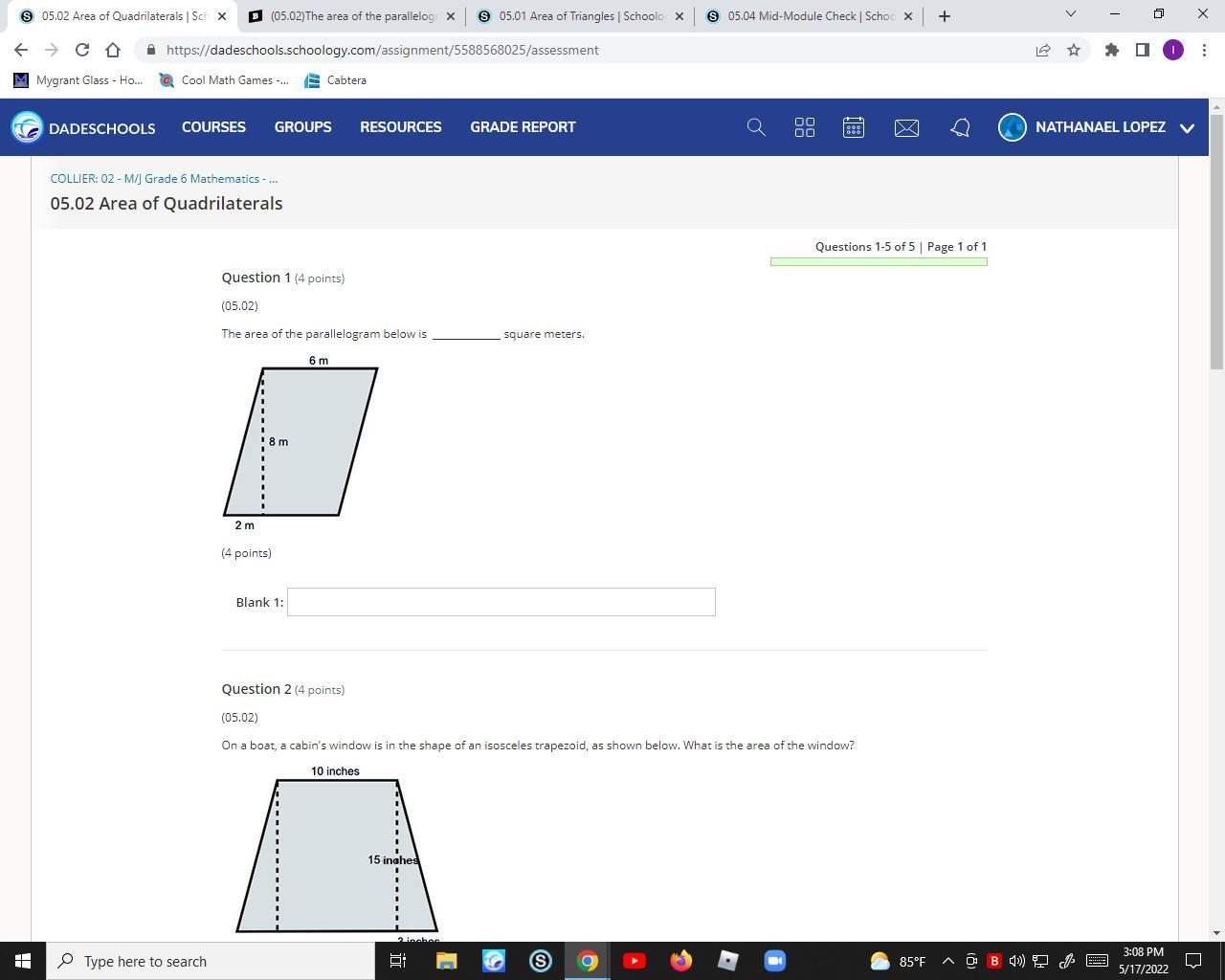
Task: Go to browser home page
Action: pyautogui.click(x=113, y=50)
